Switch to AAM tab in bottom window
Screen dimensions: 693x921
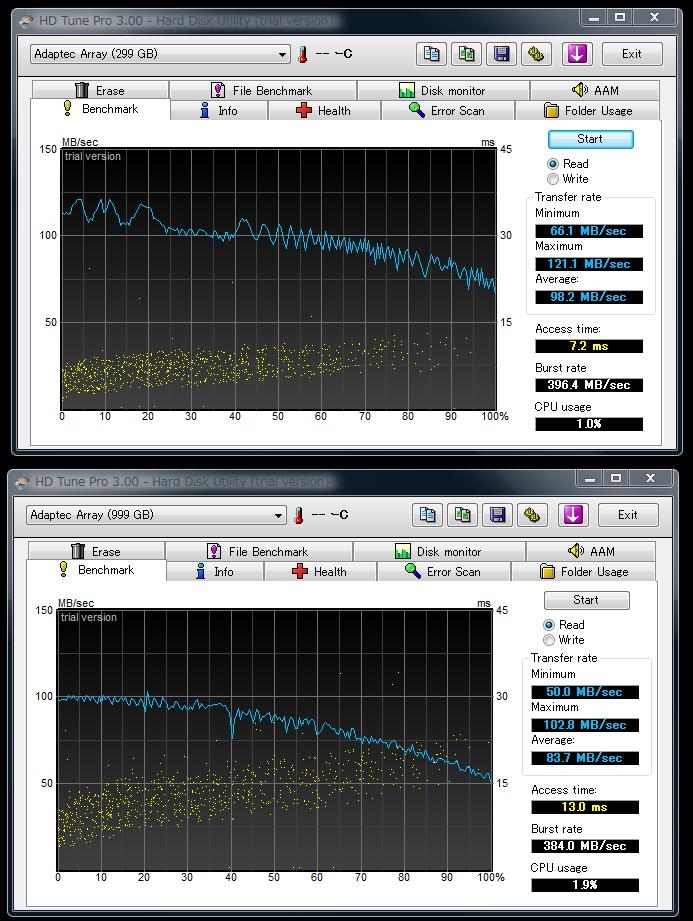click(591, 552)
